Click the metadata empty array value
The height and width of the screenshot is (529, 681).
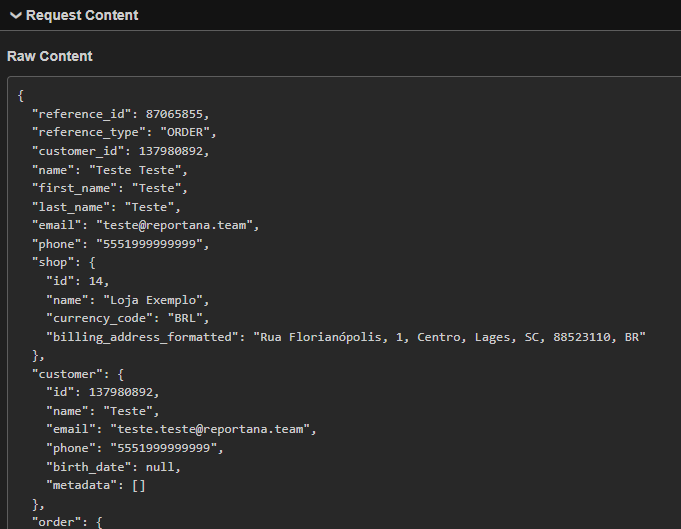[139, 485]
